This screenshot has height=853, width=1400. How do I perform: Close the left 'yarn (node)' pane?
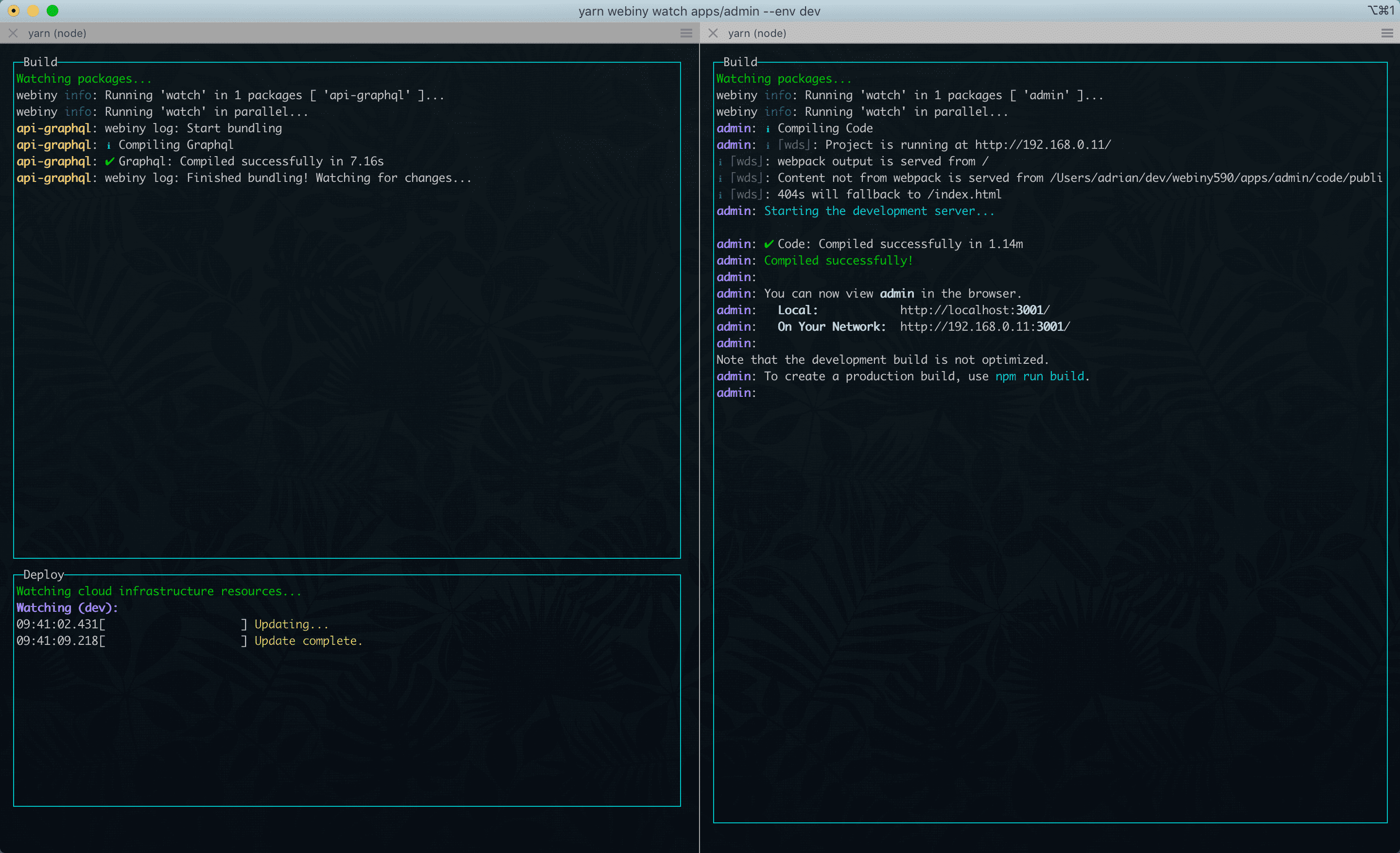(13, 33)
